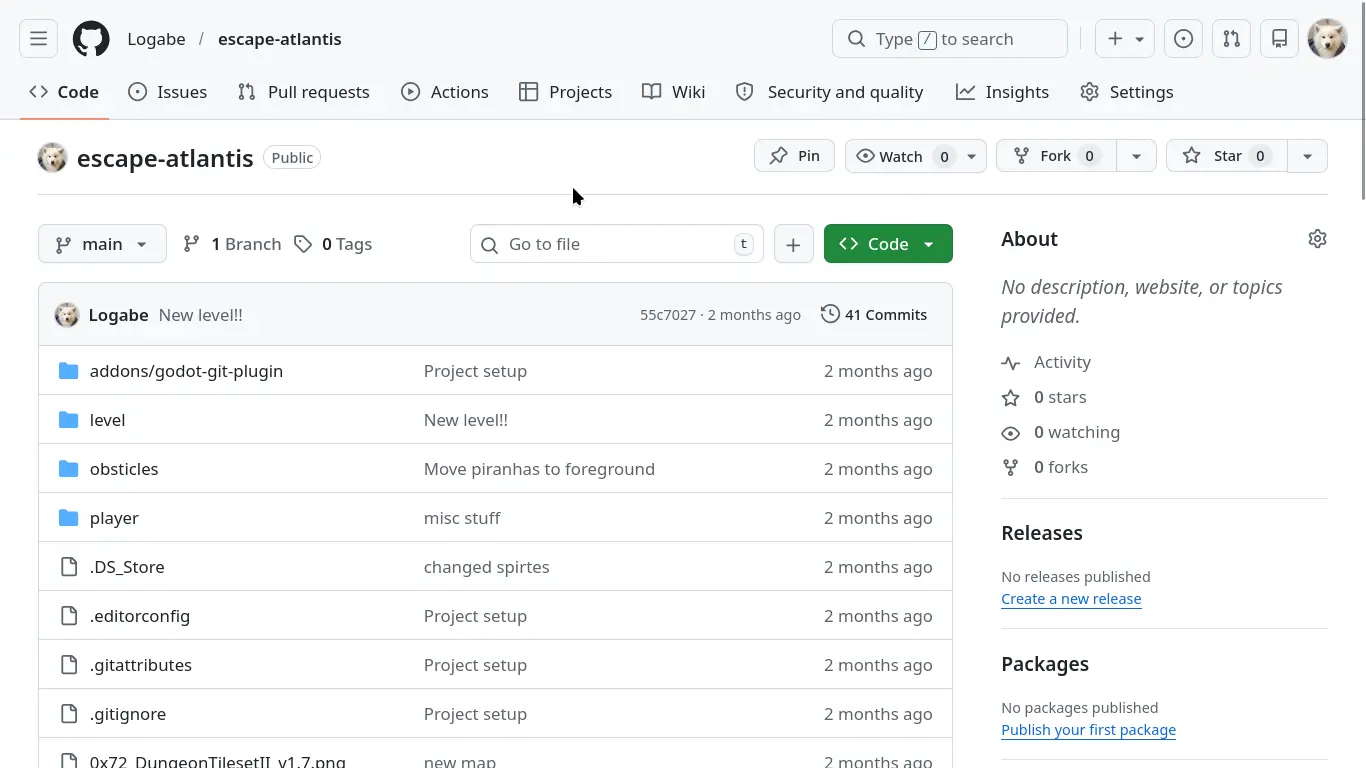Image resolution: width=1366 pixels, height=768 pixels.
Task: Click the escape-atlantis breadcrumb in header
Action: pos(280,39)
